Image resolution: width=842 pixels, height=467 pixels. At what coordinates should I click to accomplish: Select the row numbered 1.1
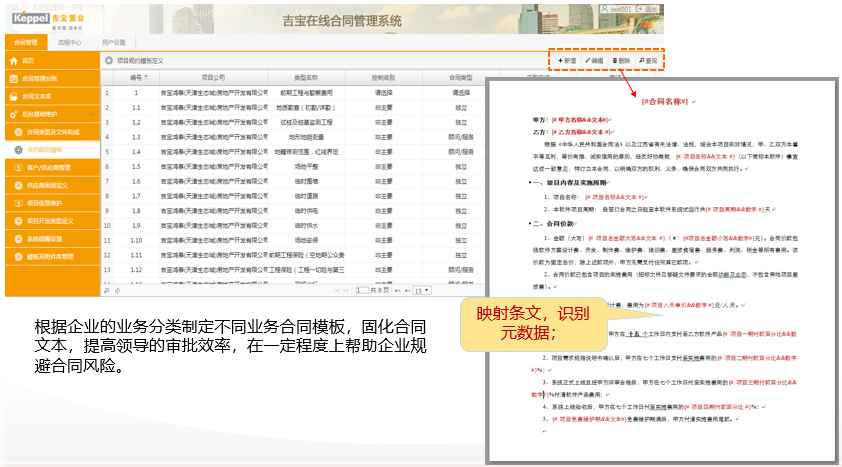(293, 108)
